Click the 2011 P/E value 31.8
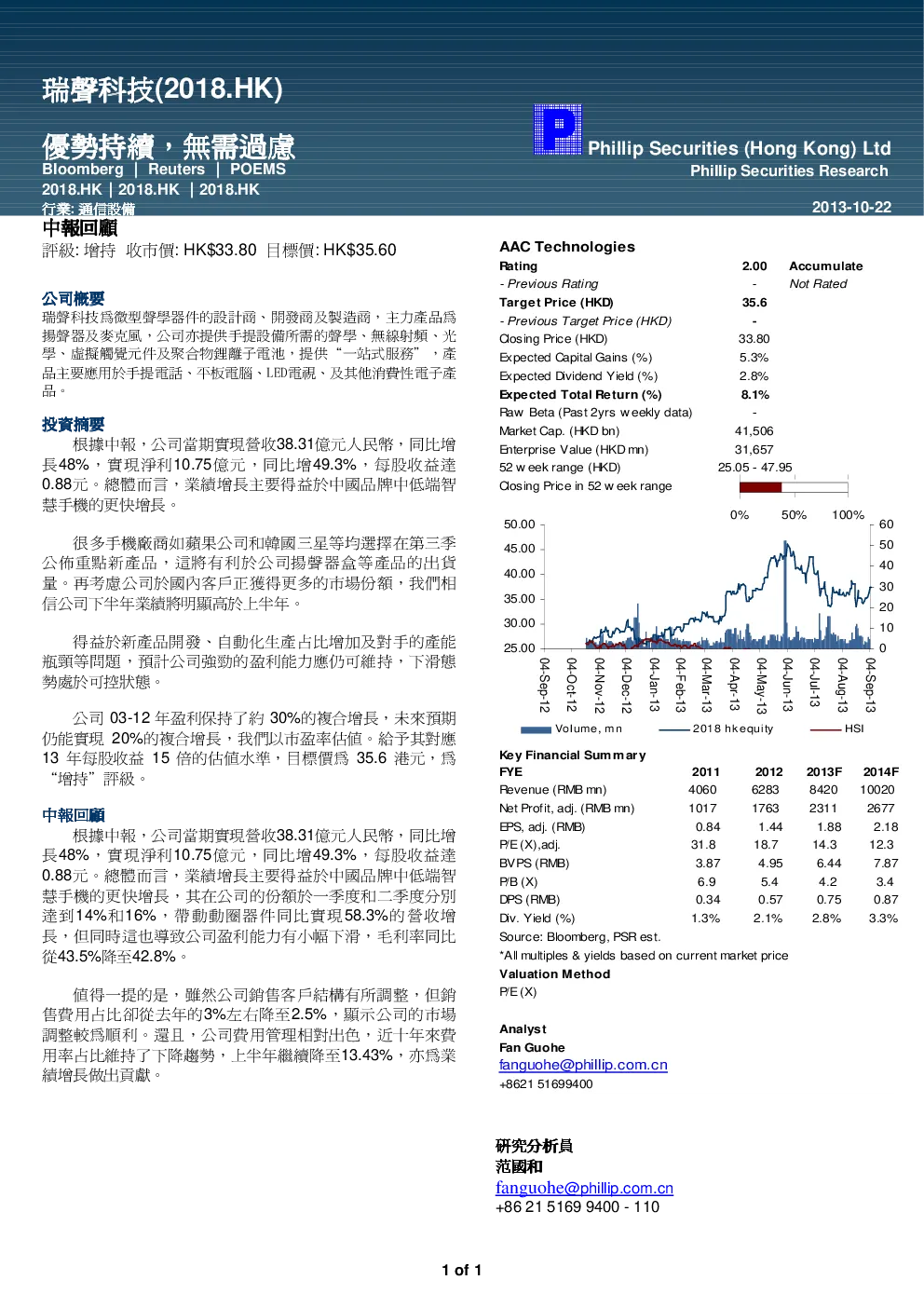The width and height of the screenshot is (924, 1307). (703, 845)
